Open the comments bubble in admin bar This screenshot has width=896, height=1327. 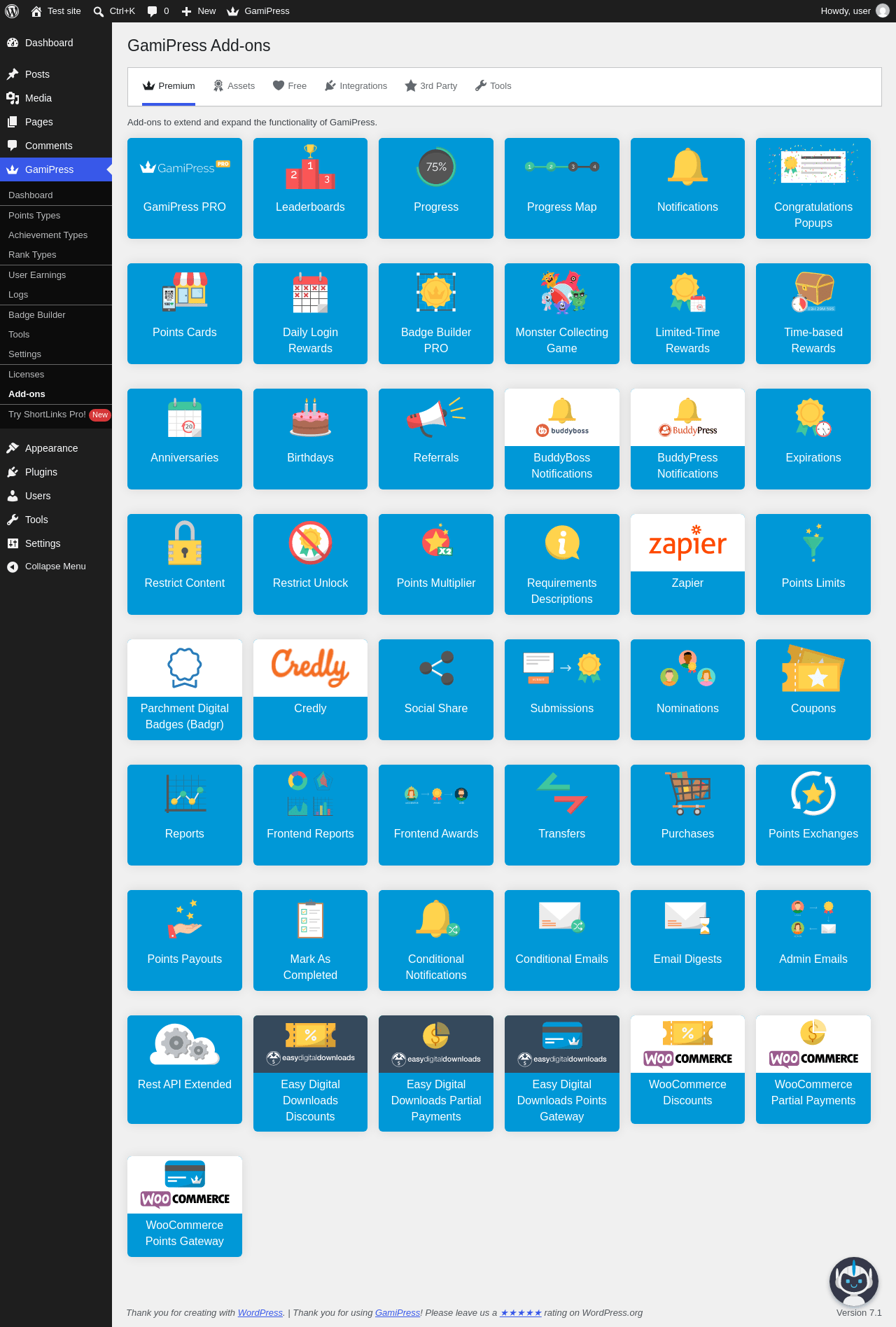[x=158, y=11]
